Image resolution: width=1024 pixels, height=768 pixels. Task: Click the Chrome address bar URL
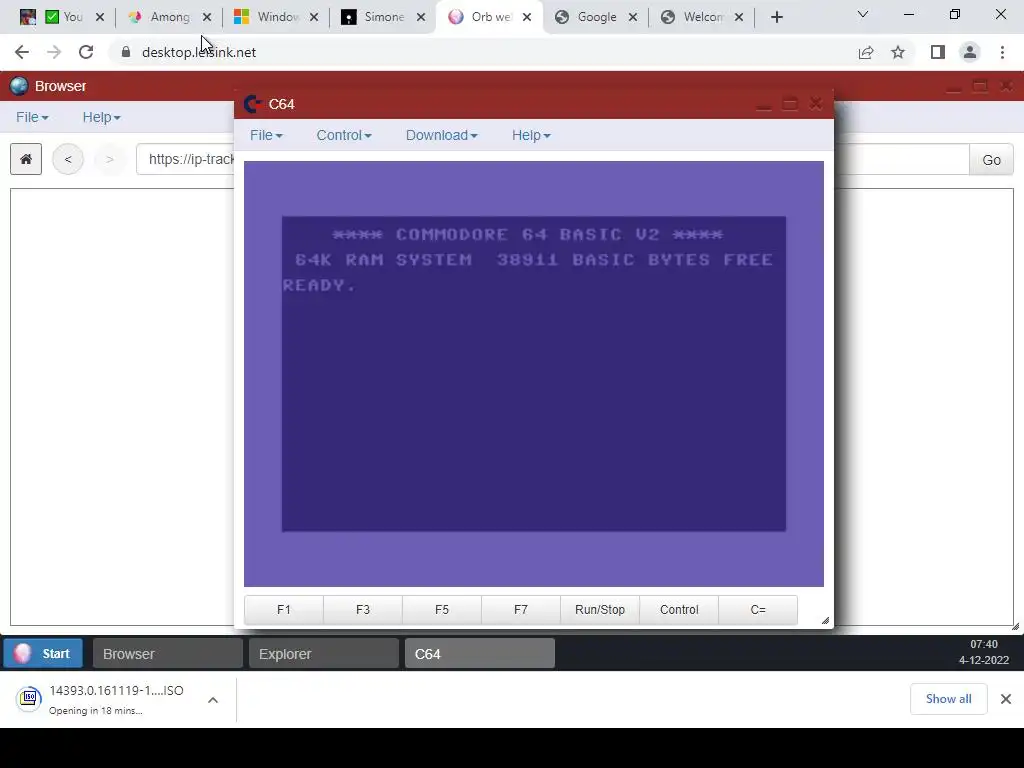click(x=199, y=52)
